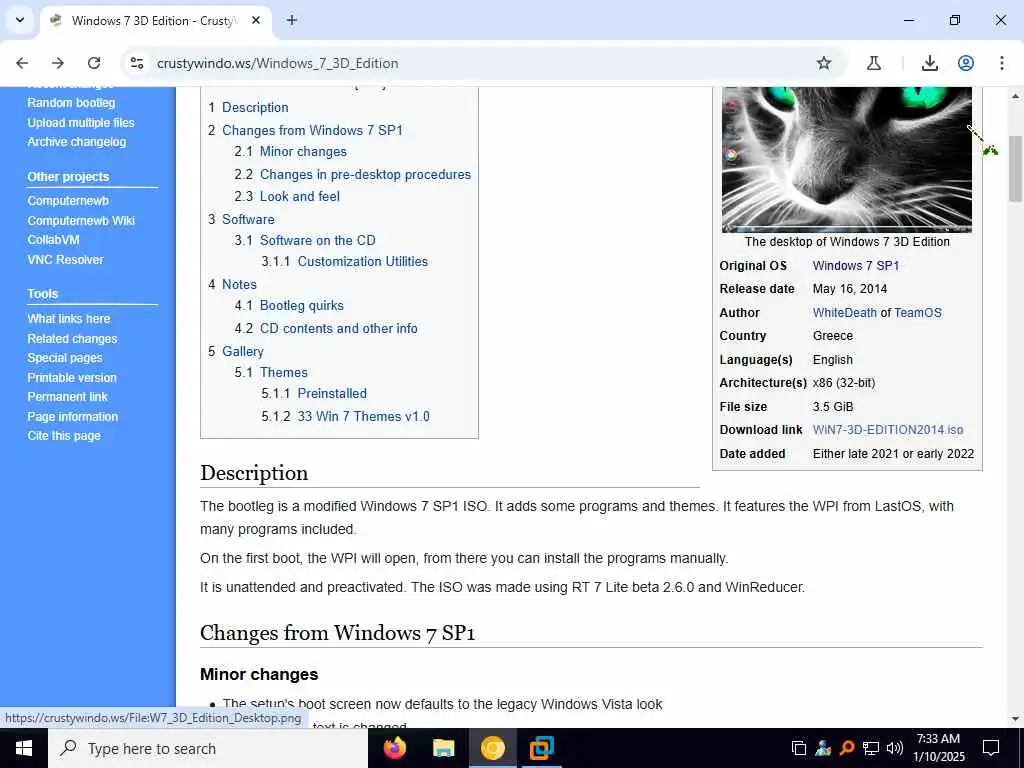Go forward to next page

tap(58, 63)
